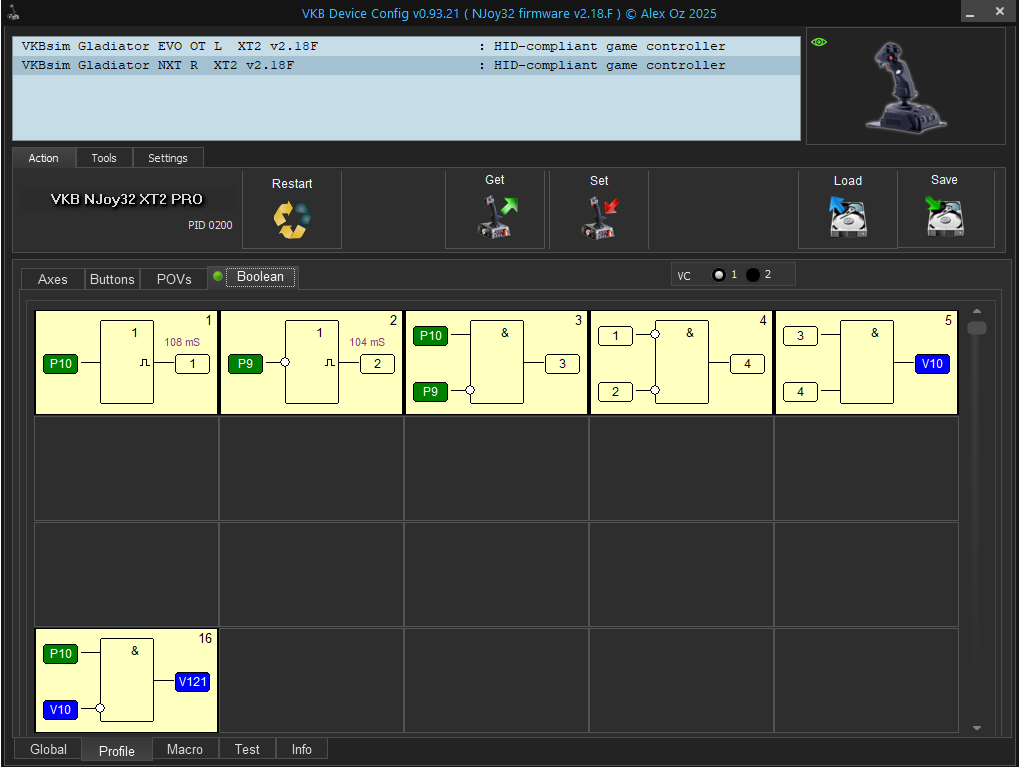Open the Test bottom tab
The image size is (1020, 767).
tap(247, 749)
